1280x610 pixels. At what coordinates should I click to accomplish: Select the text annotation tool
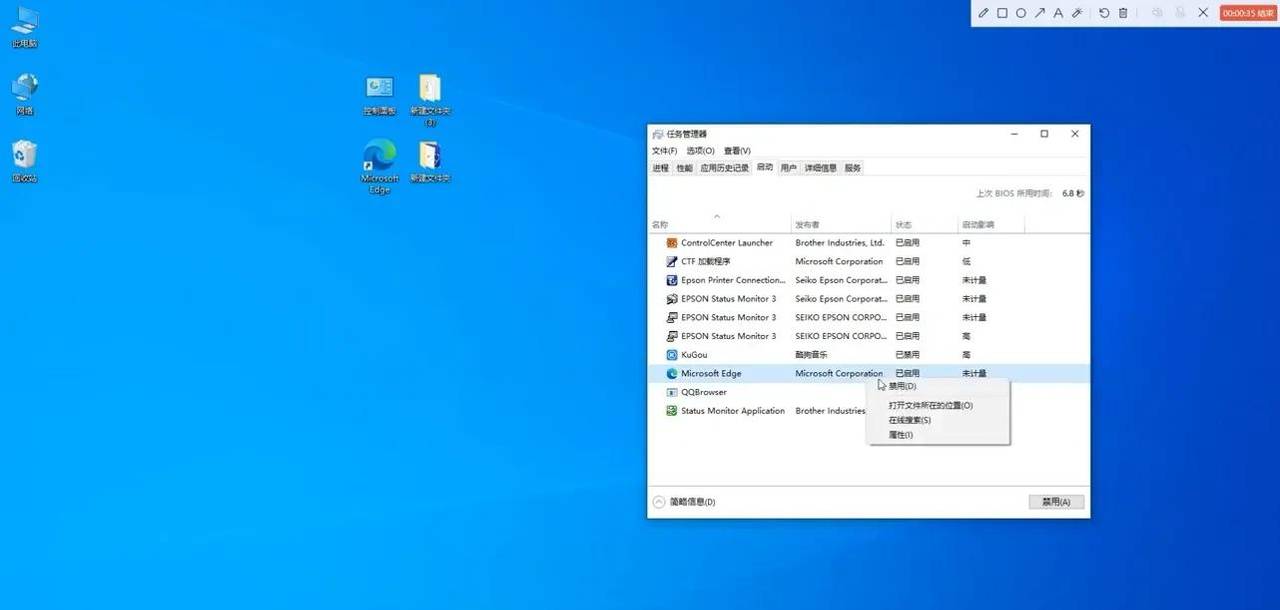[x=1059, y=13]
